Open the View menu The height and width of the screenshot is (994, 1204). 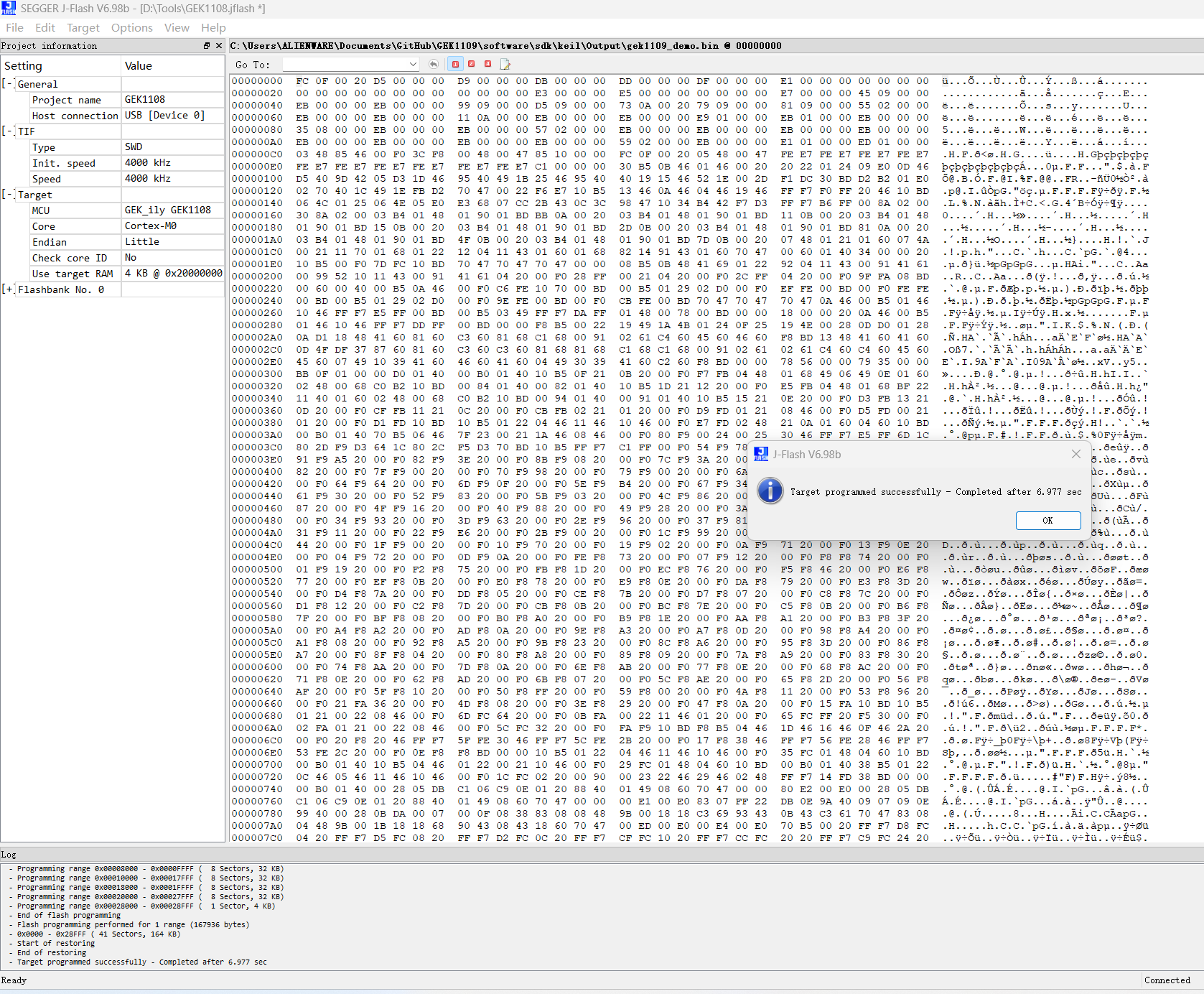click(x=177, y=28)
